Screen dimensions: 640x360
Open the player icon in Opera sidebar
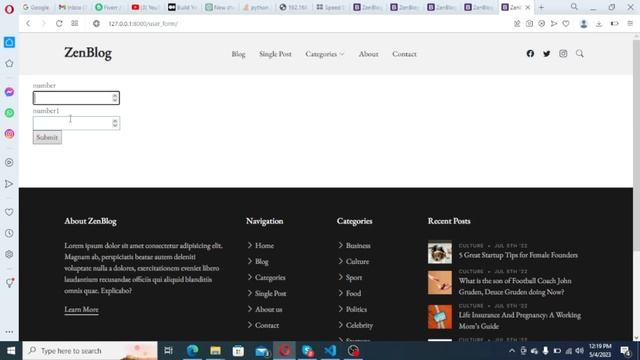[9, 162]
